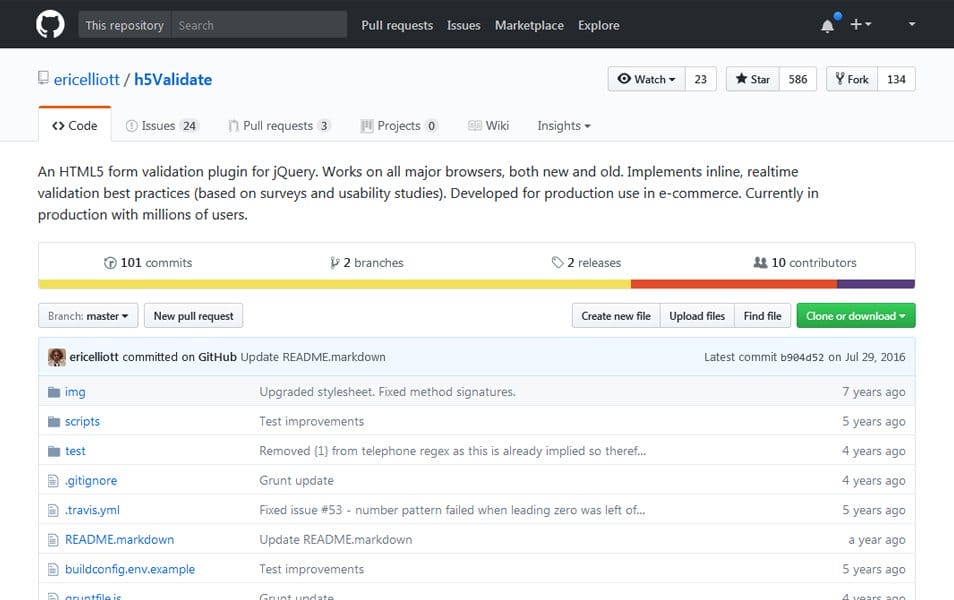
Task: Click the GitHub octocat logo
Action: [x=50, y=25]
